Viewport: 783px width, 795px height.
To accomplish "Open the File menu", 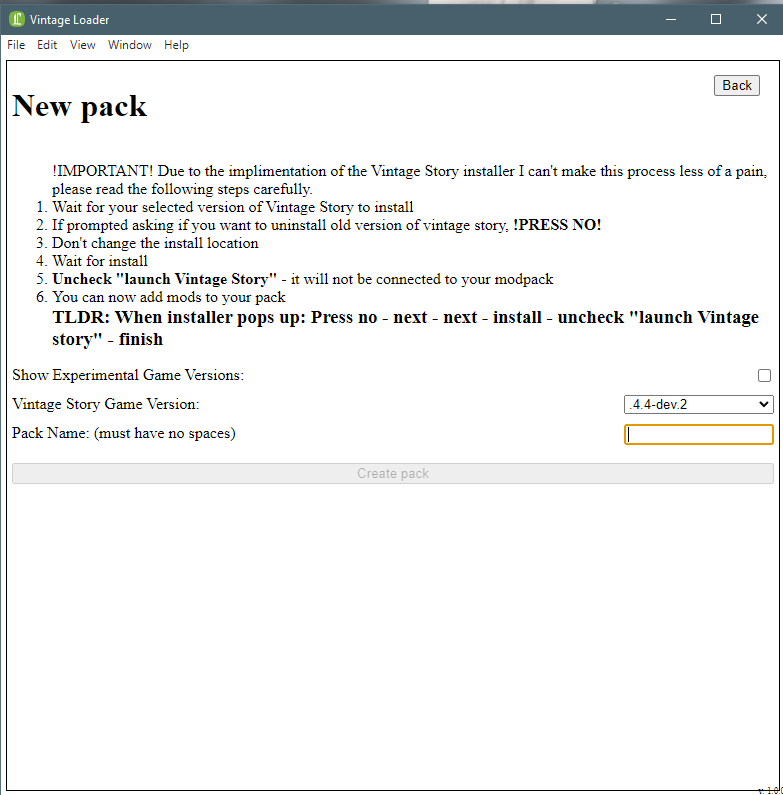I will click(16, 45).
